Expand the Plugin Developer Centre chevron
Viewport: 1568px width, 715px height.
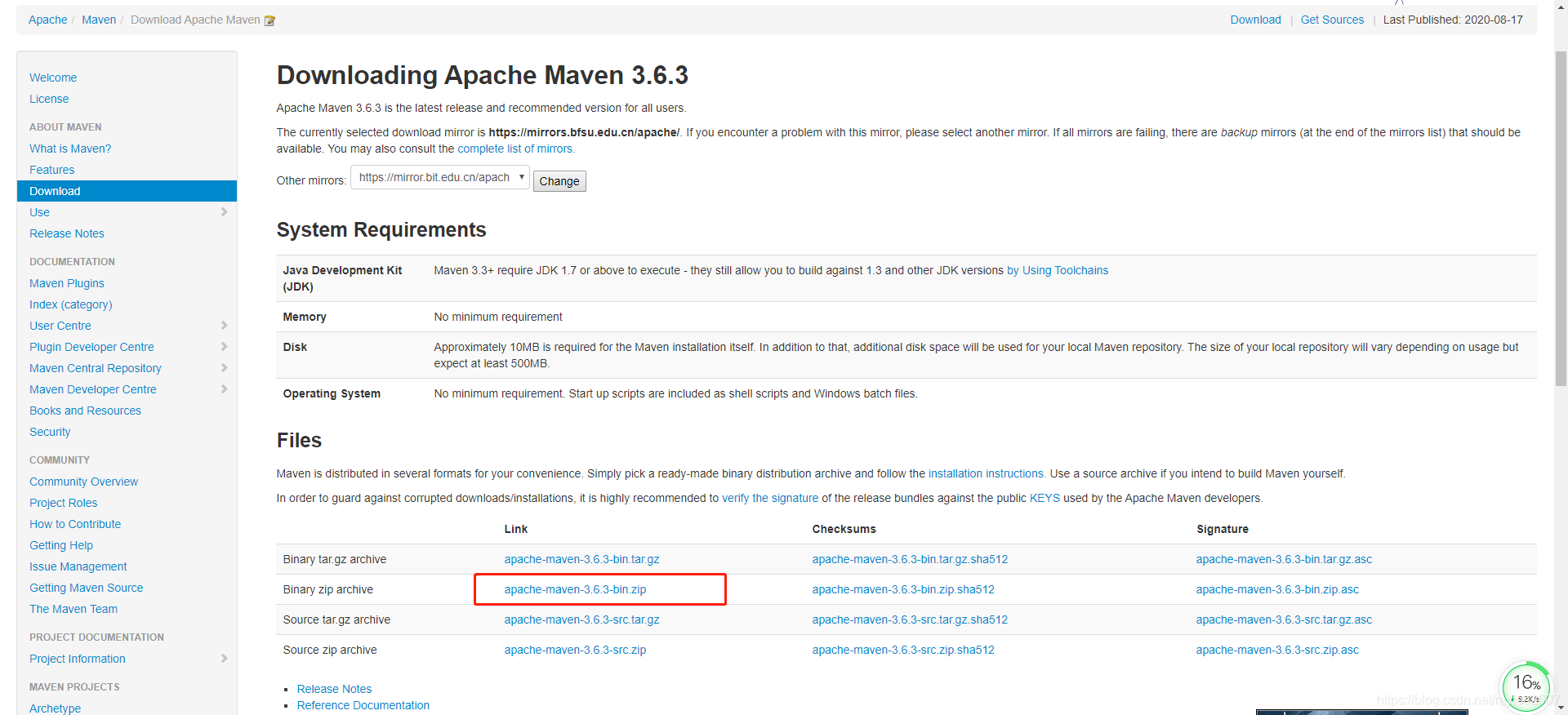click(224, 347)
